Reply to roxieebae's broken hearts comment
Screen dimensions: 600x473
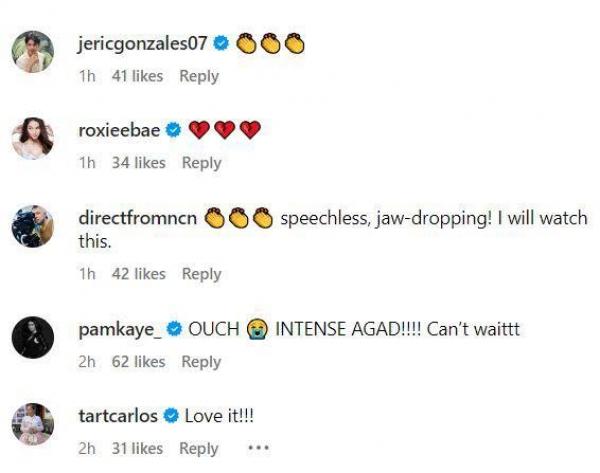201,163
